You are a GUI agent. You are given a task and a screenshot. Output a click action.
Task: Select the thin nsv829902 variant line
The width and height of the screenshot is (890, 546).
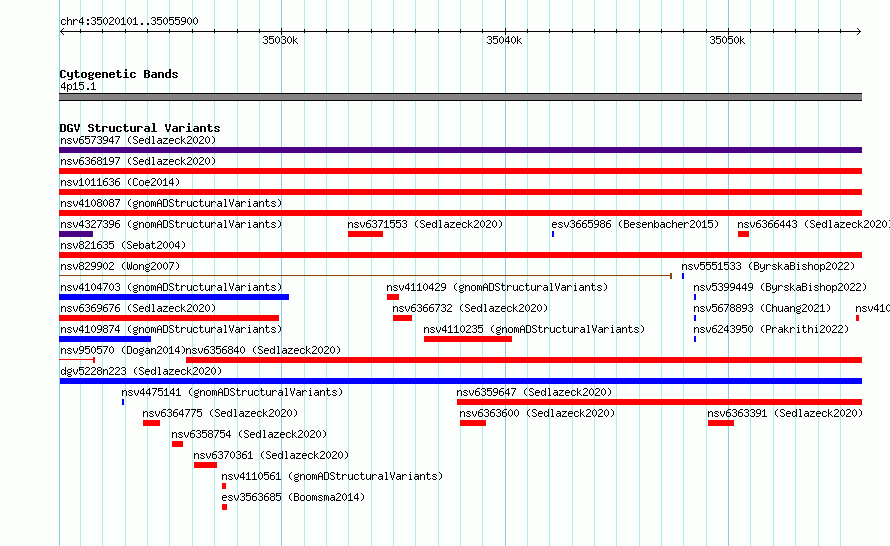pos(366,276)
